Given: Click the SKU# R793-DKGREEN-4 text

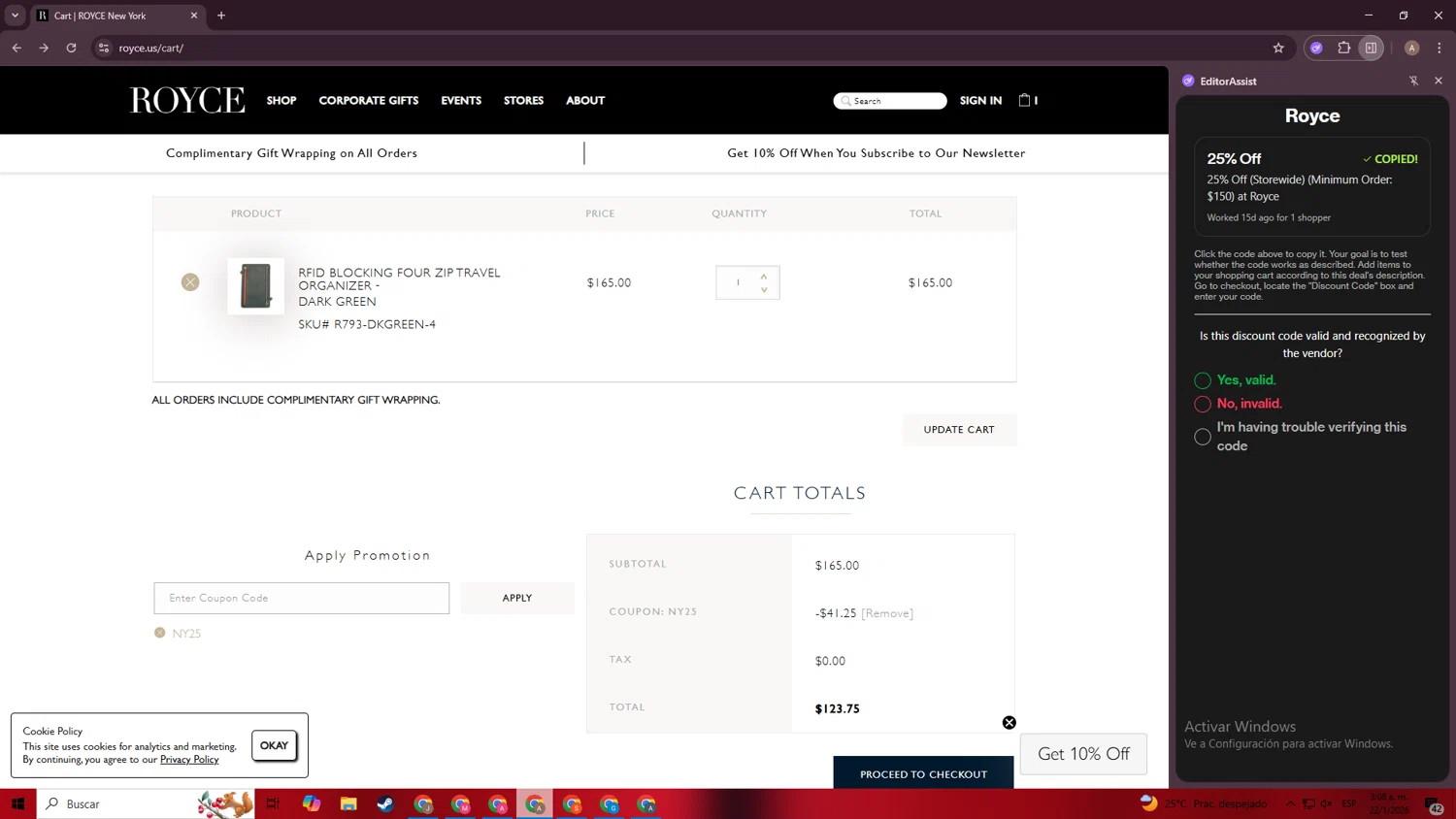Looking at the screenshot, I should click(x=367, y=324).
